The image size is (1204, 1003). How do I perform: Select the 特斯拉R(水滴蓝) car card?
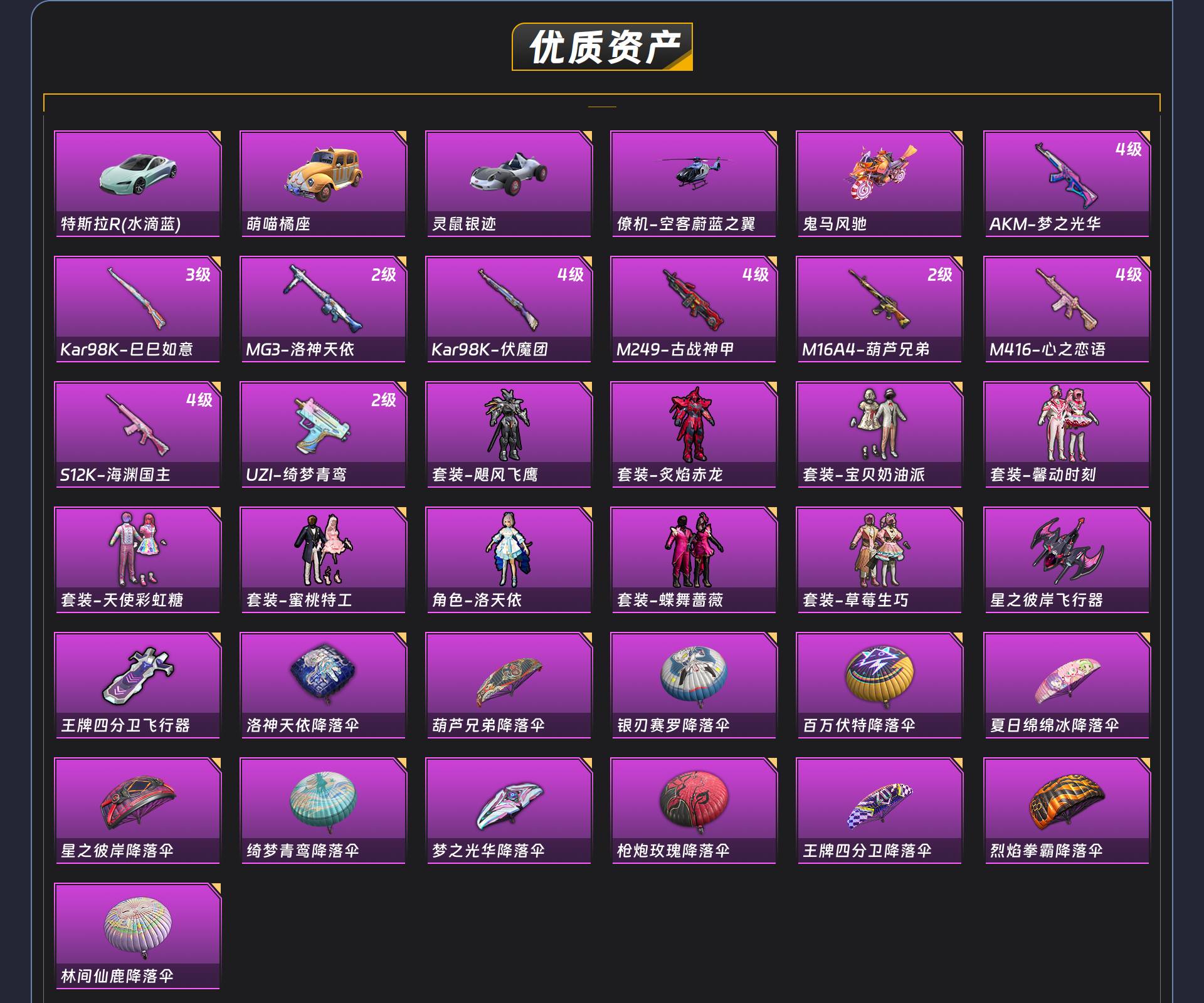[x=137, y=184]
